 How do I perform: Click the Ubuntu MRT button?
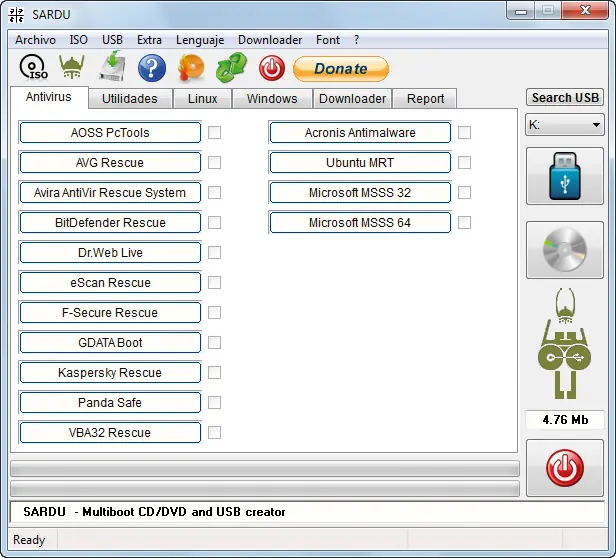click(360, 162)
